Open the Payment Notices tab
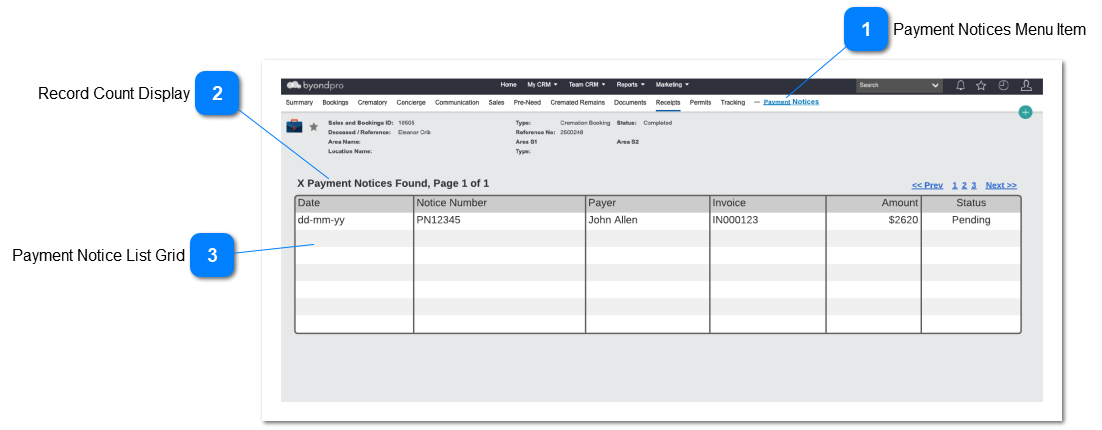The width and height of the screenshot is (1102, 430). pyautogui.click(x=791, y=102)
